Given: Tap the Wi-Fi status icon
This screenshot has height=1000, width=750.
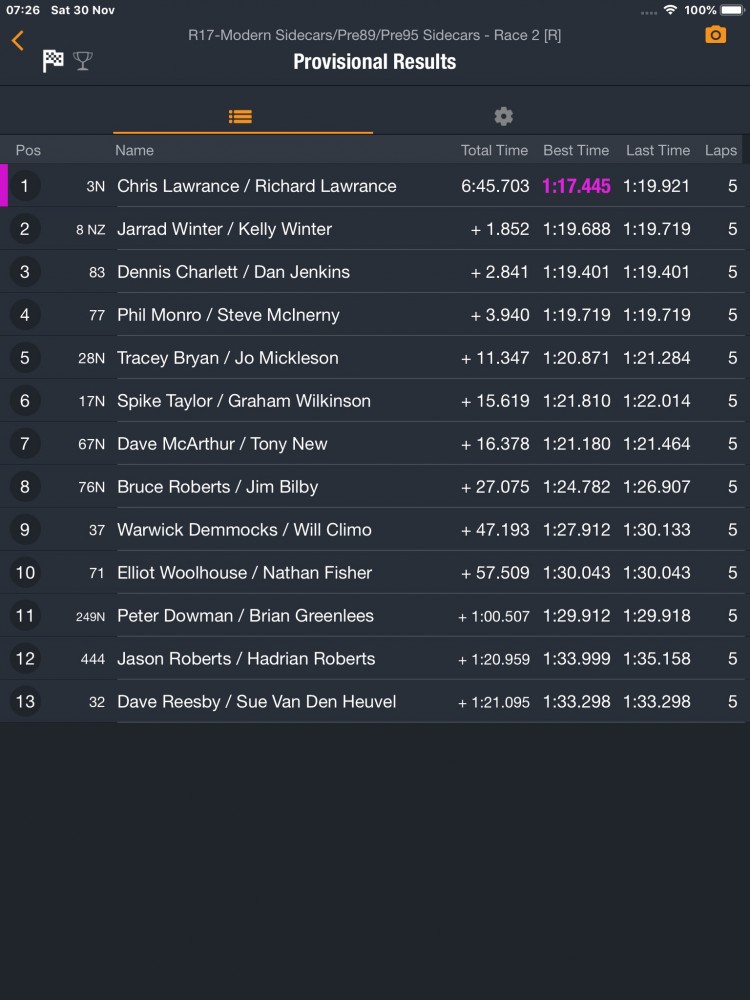Looking at the screenshot, I should click(669, 10).
